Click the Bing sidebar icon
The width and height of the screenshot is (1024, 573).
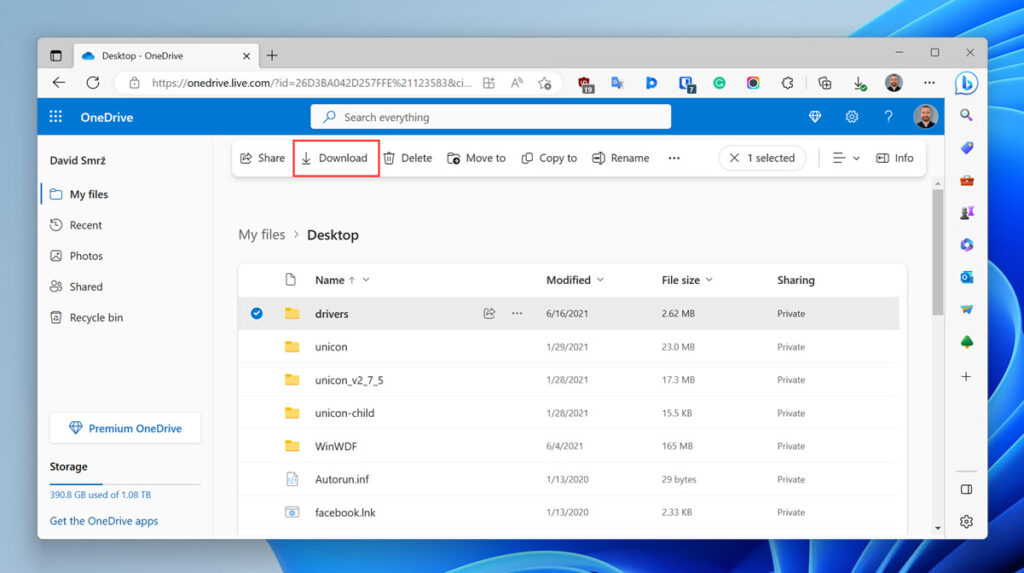point(965,83)
